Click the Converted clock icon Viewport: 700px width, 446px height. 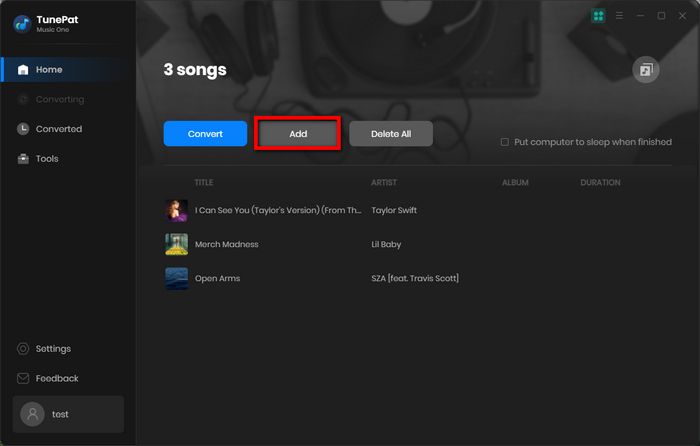(23, 129)
